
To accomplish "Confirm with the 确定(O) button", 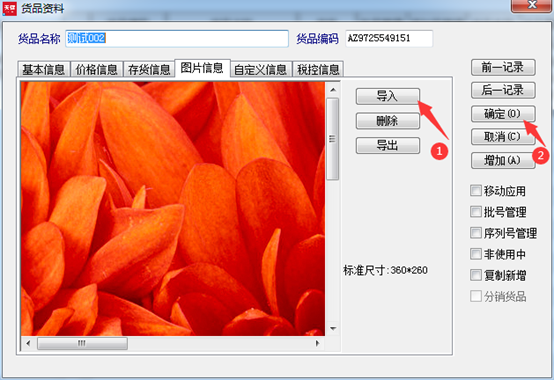I will point(503,114).
